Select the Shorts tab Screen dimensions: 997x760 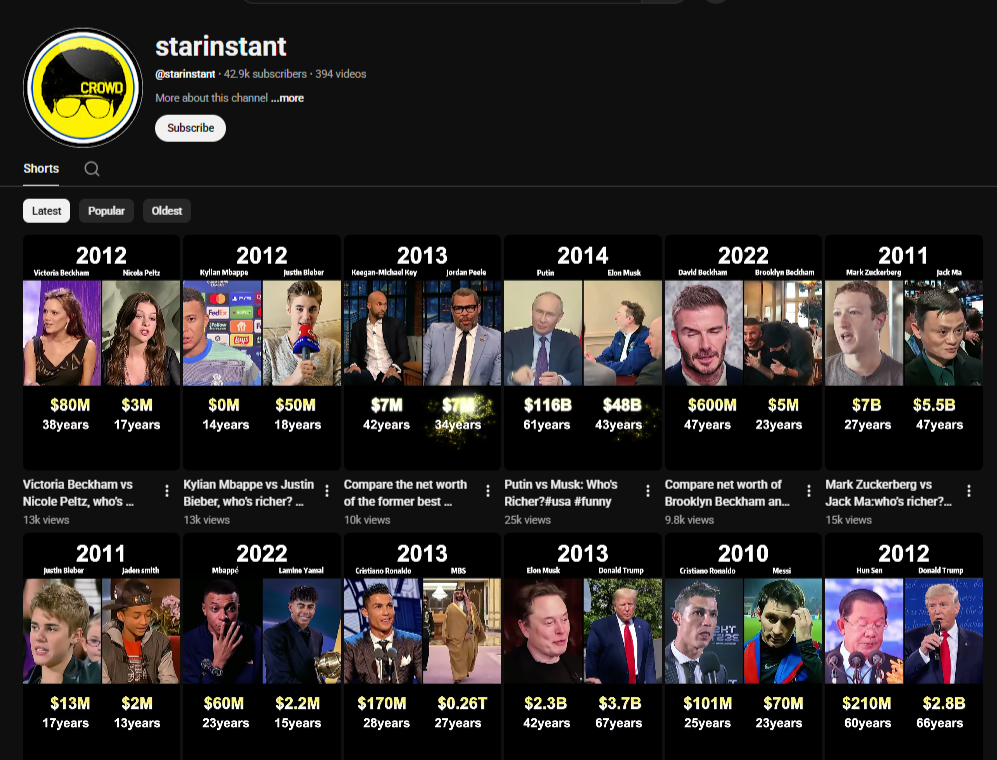[41, 169]
